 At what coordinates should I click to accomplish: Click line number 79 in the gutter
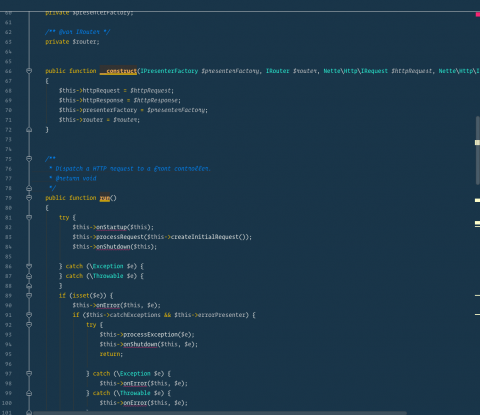coord(8,198)
